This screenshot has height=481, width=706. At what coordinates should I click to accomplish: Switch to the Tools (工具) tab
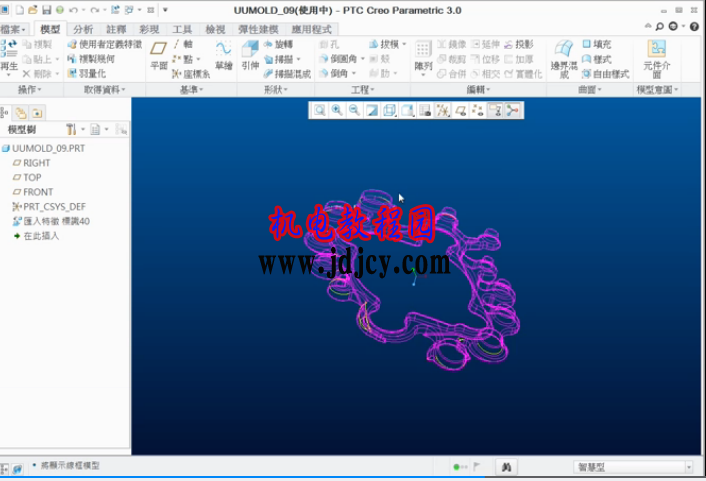tap(182, 30)
